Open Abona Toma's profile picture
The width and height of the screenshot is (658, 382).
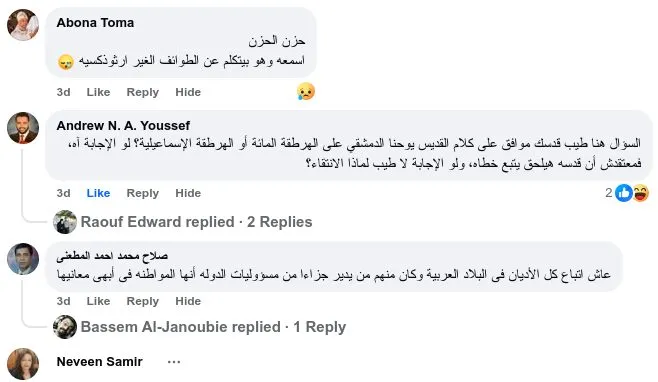pos(23,25)
